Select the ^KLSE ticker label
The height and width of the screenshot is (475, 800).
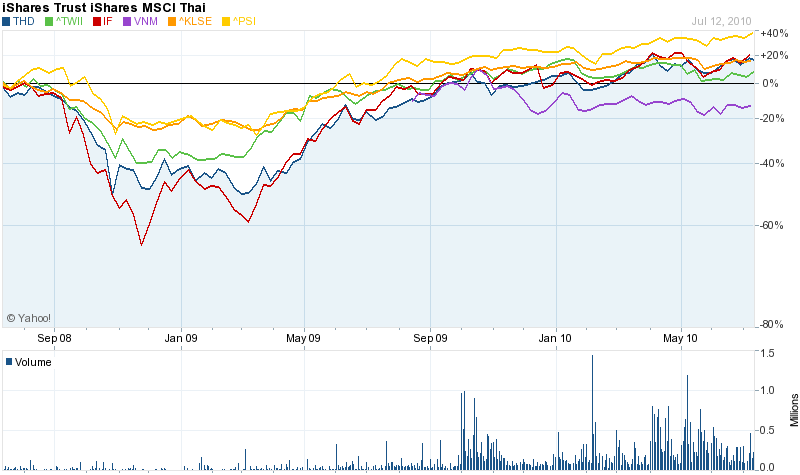point(195,21)
